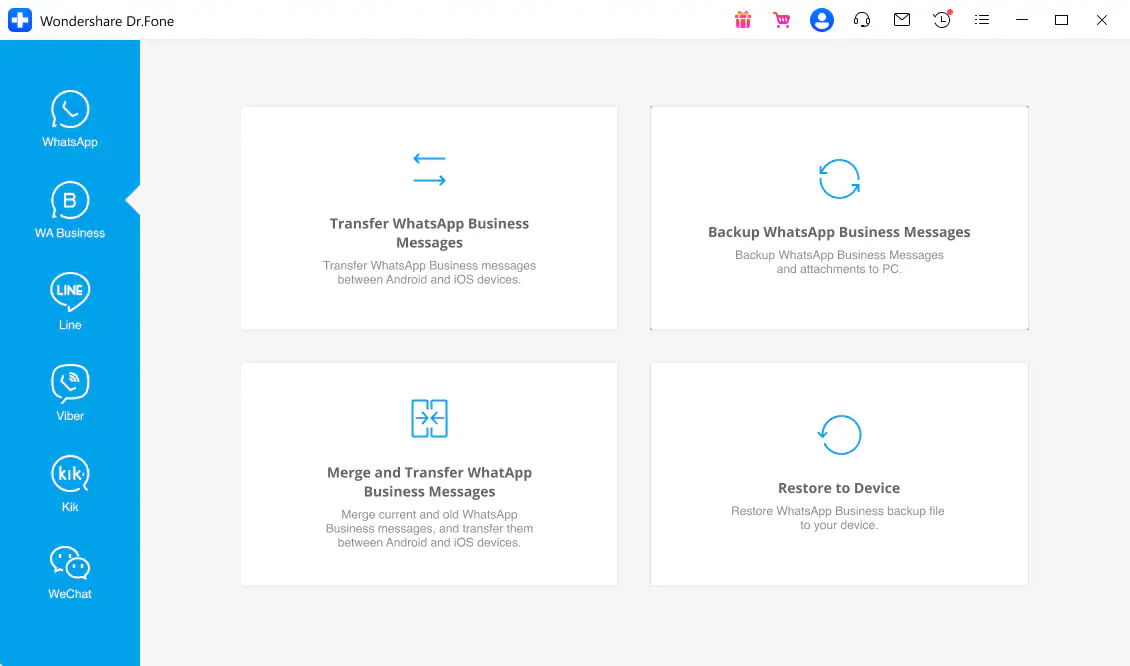Viewport: 1130px width, 666px height.
Task: Click 'Restore WhatsApp Business backup file' description
Action: (838, 518)
